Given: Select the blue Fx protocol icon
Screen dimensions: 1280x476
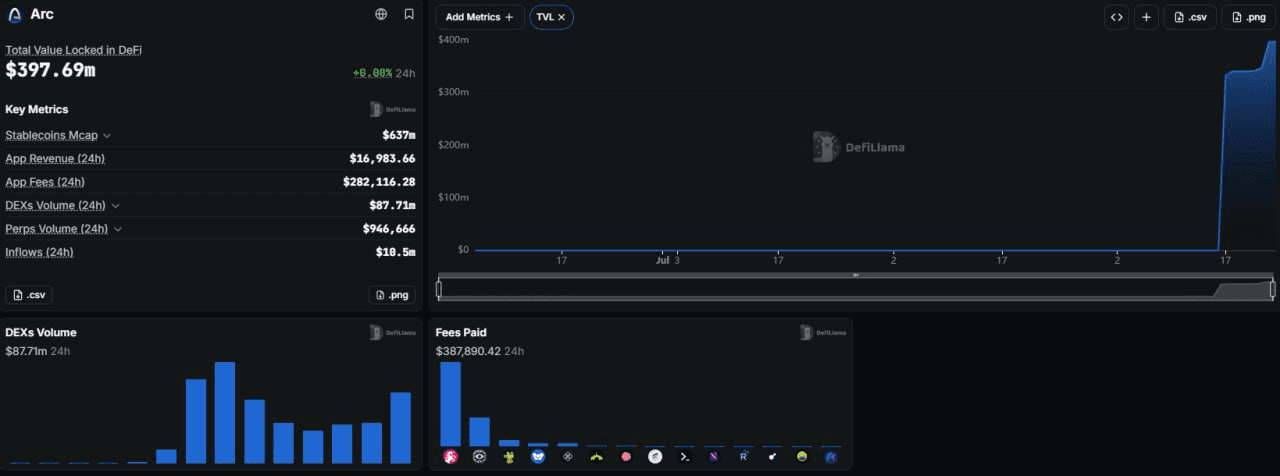Looking at the screenshot, I should [x=831, y=457].
